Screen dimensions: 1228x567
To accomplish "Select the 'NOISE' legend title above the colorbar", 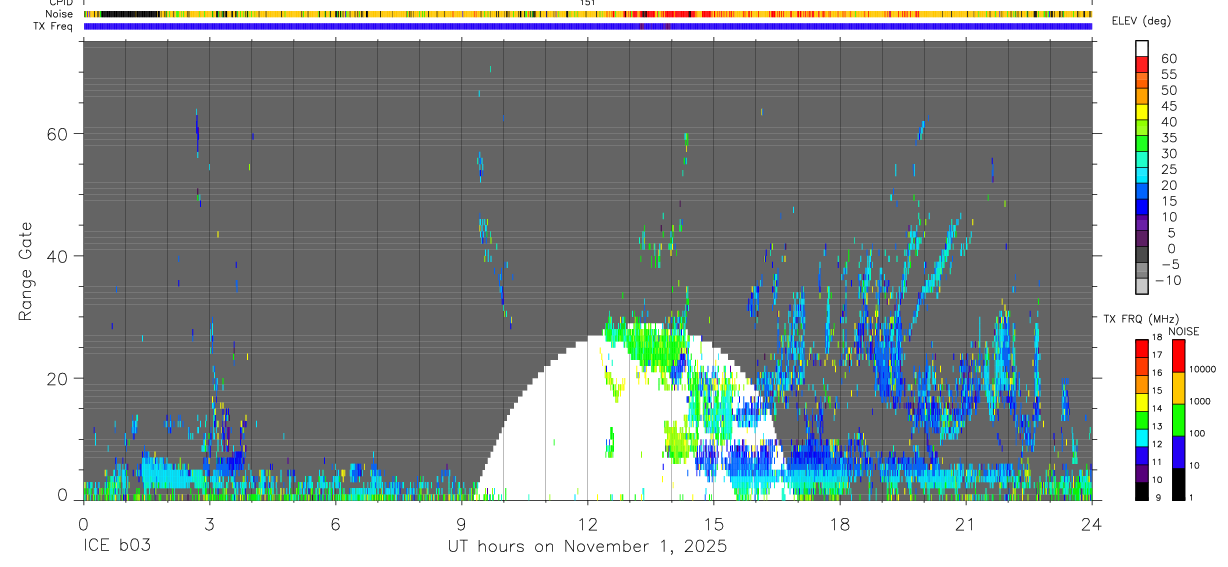I will point(1184,331).
